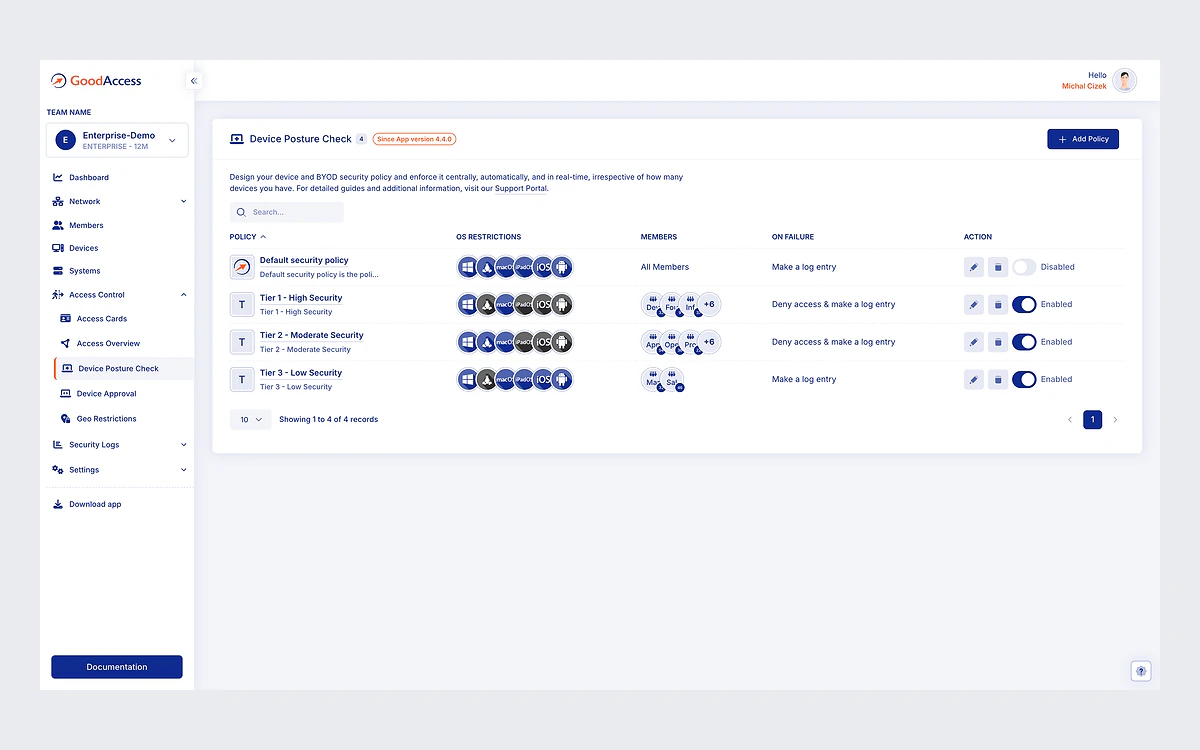1200x750 pixels.
Task: Delete the Tier 2 - Moderate Security policy
Action: pos(998,342)
